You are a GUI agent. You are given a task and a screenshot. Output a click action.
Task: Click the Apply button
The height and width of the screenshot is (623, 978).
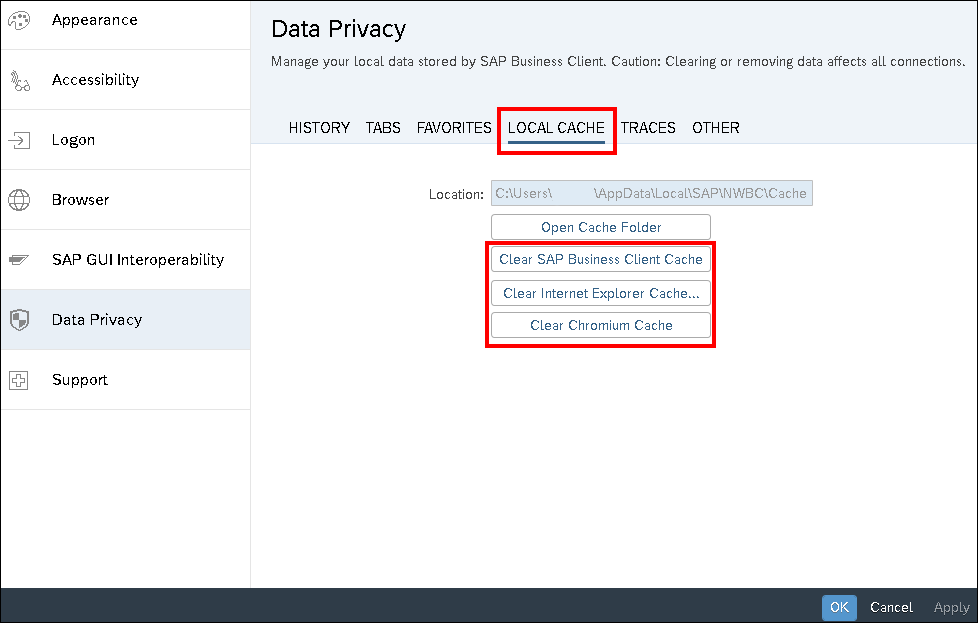[x=951, y=607]
